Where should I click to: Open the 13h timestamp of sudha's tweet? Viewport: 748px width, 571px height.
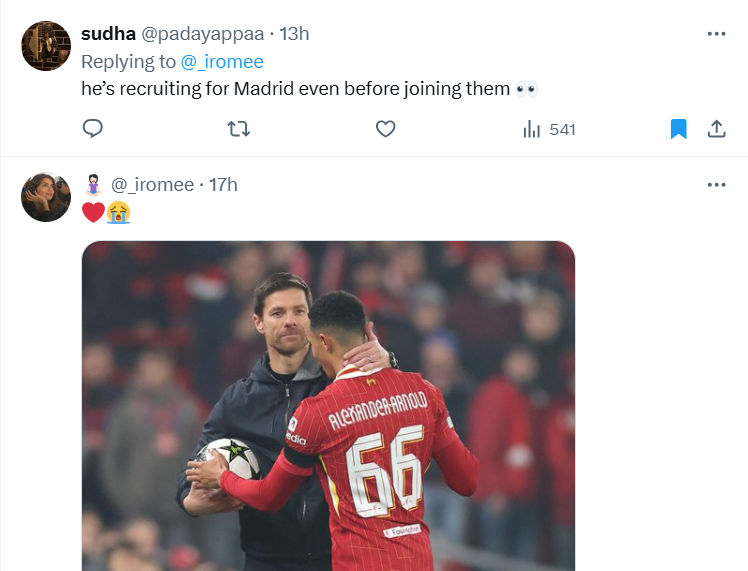coord(294,34)
